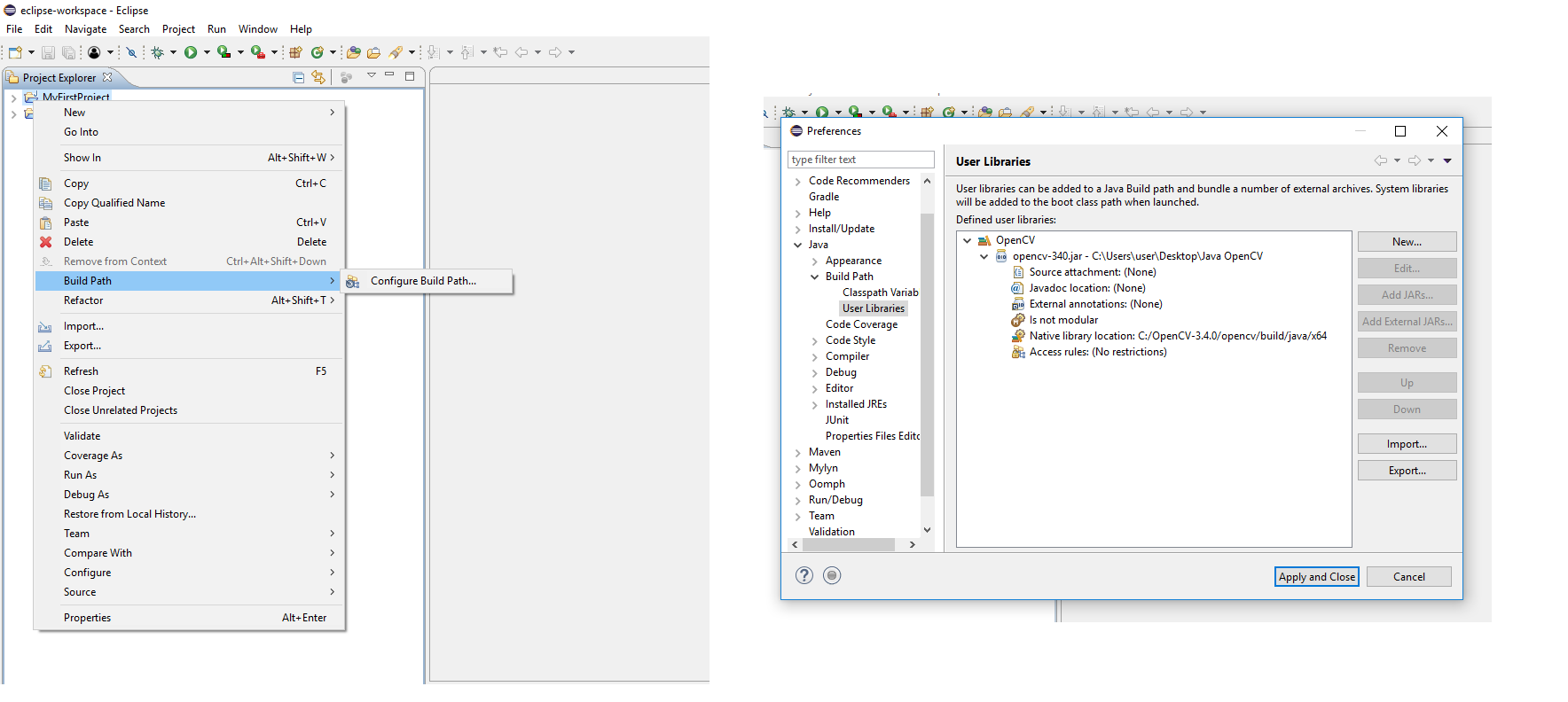The width and height of the screenshot is (1568, 702).
Task: Open the User Libraries header menu triangle
Action: click(x=1447, y=160)
